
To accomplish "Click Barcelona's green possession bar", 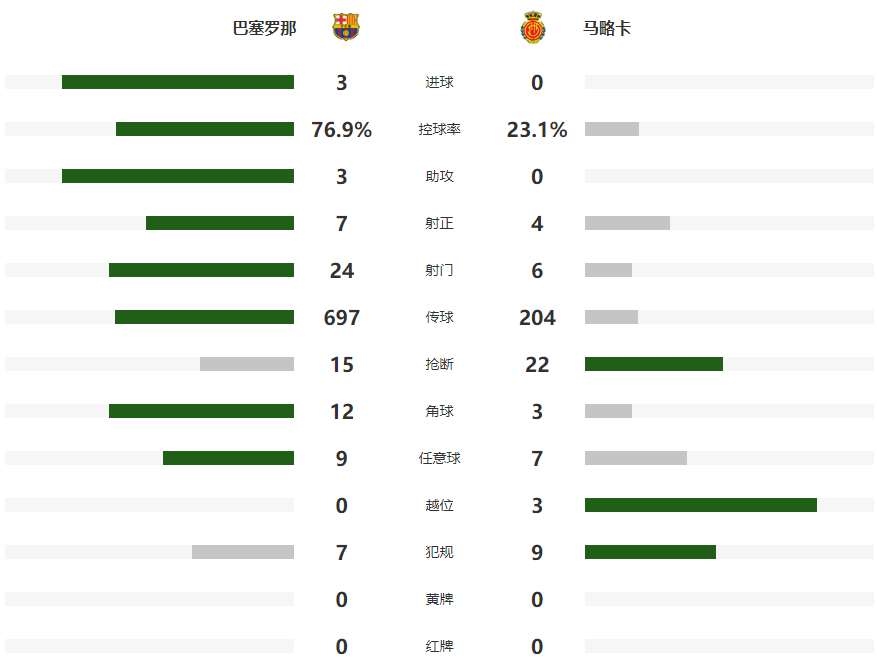I will point(205,129).
